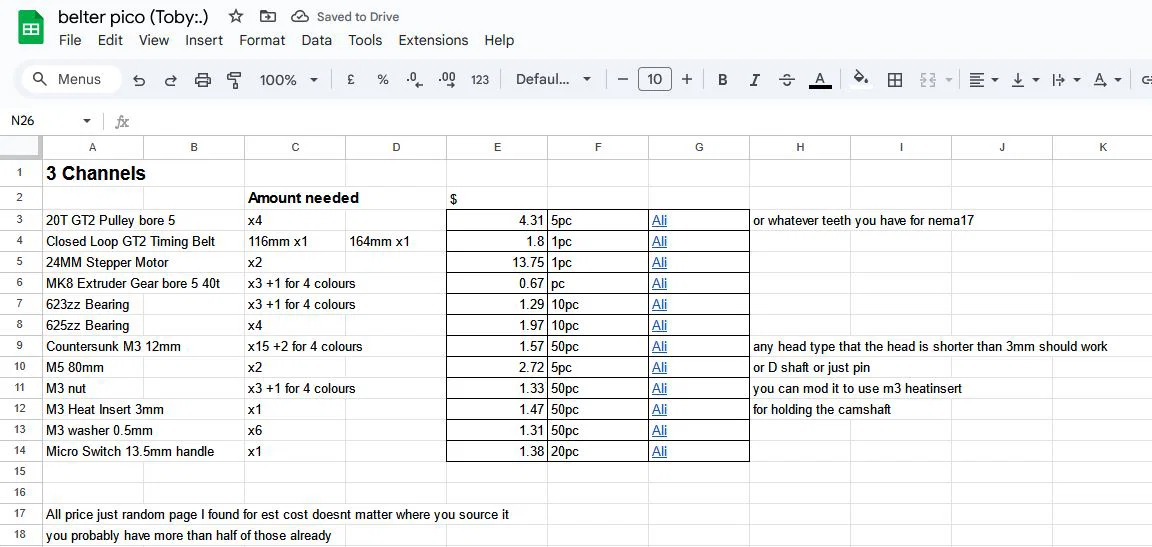Format as currency with pound icon
The height and width of the screenshot is (547, 1152).
[x=350, y=80]
